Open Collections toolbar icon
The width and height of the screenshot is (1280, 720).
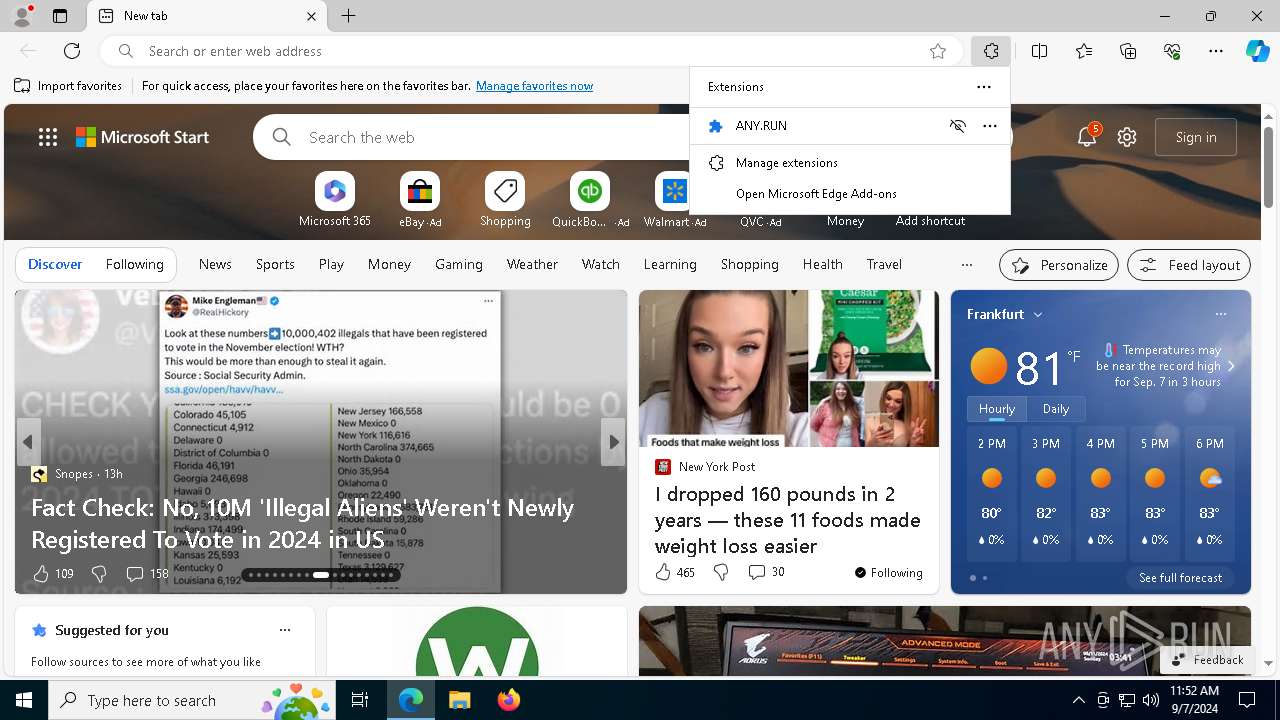pos(1128,51)
